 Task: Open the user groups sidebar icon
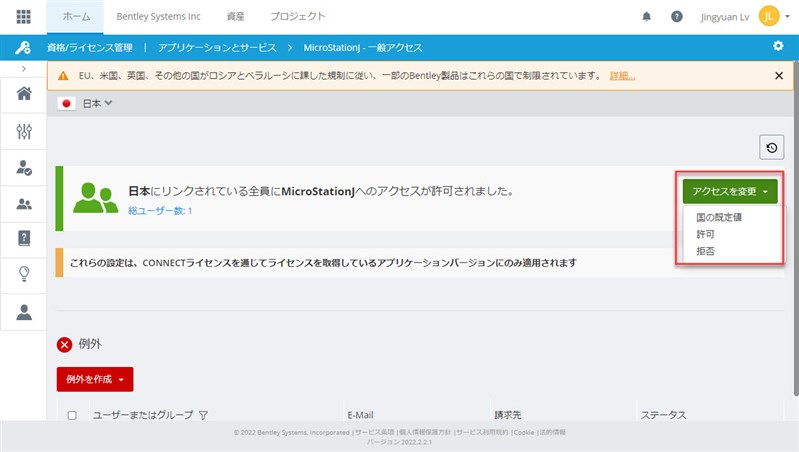point(24,204)
